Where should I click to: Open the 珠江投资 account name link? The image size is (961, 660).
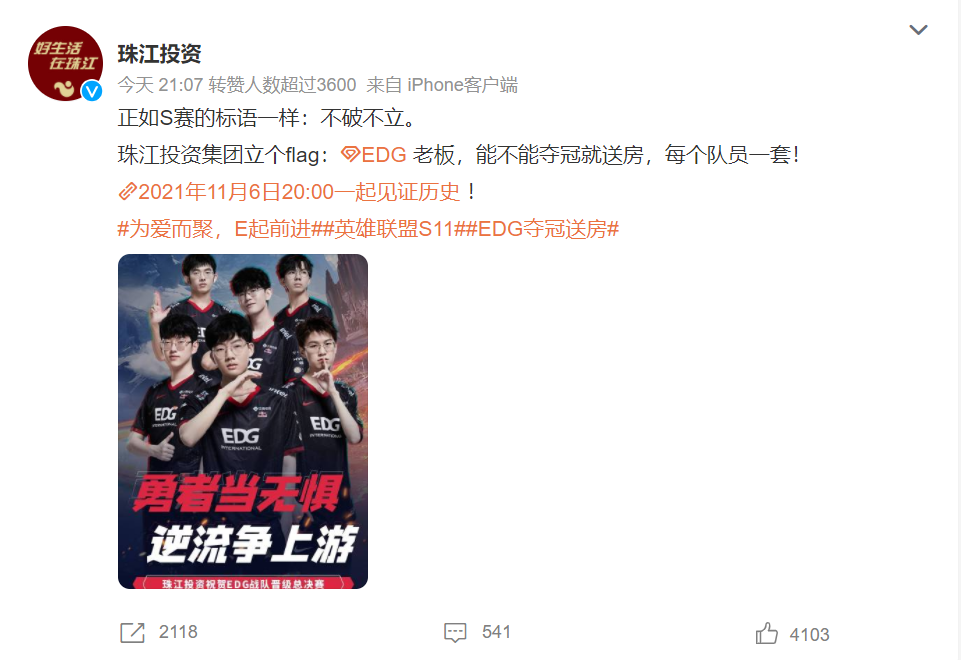point(159,54)
